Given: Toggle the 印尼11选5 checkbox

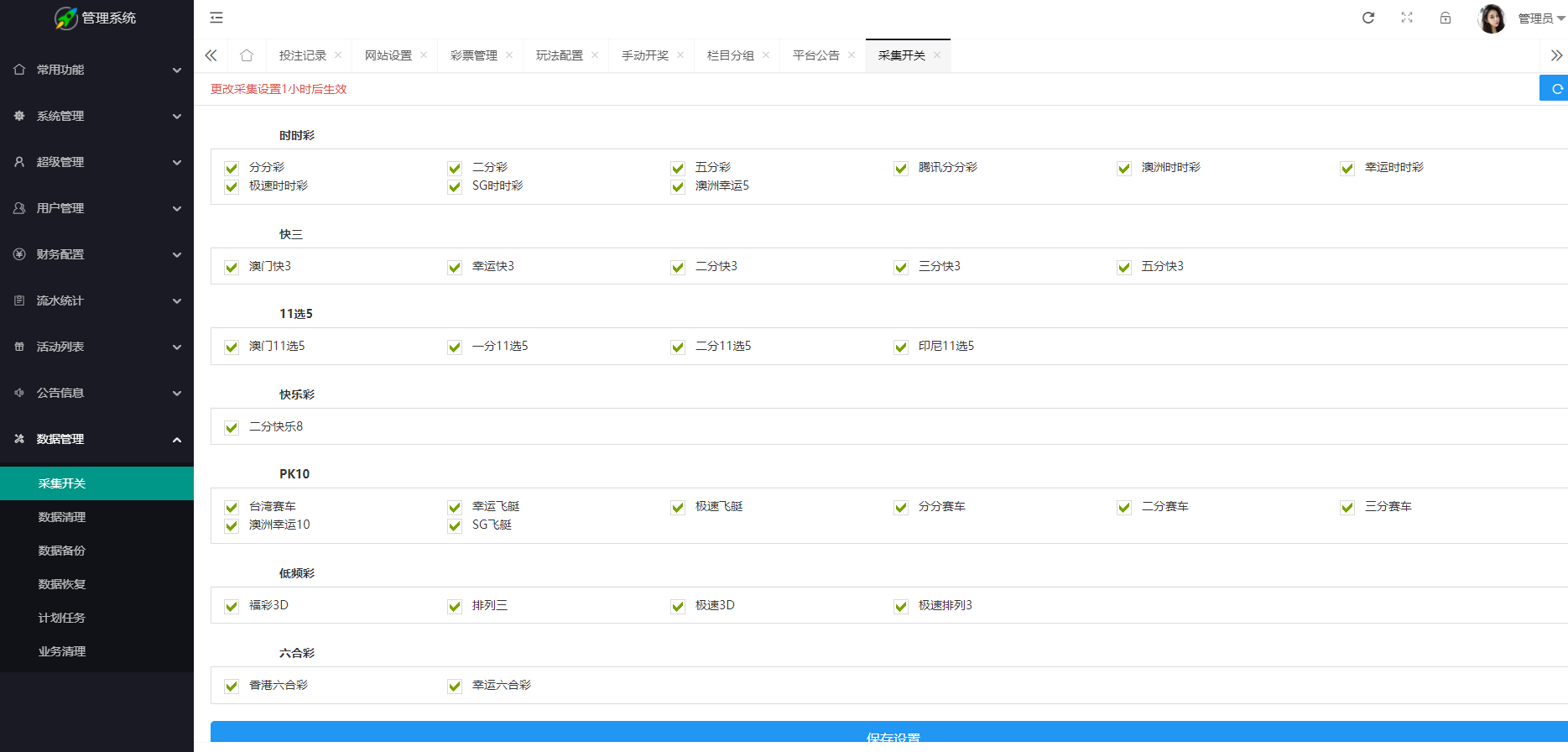Looking at the screenshot, I should click(x=901, y=347).
